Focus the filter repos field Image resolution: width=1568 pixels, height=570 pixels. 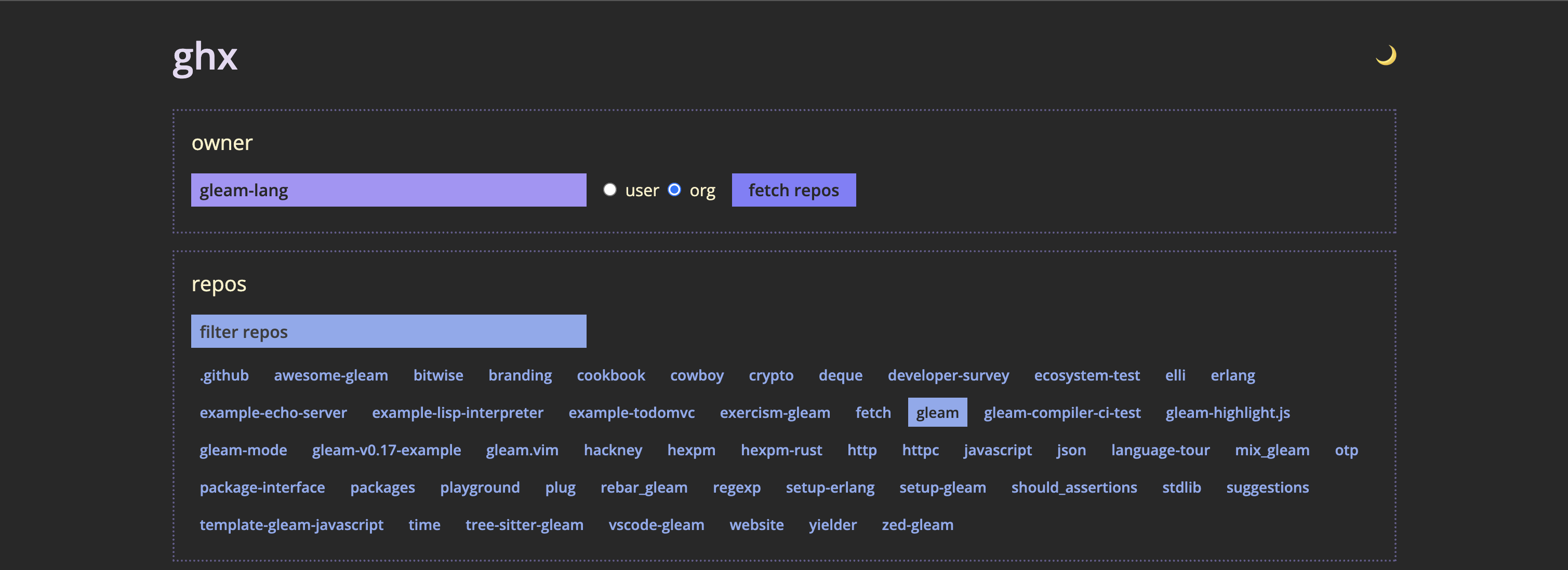(x=388, y=332)
